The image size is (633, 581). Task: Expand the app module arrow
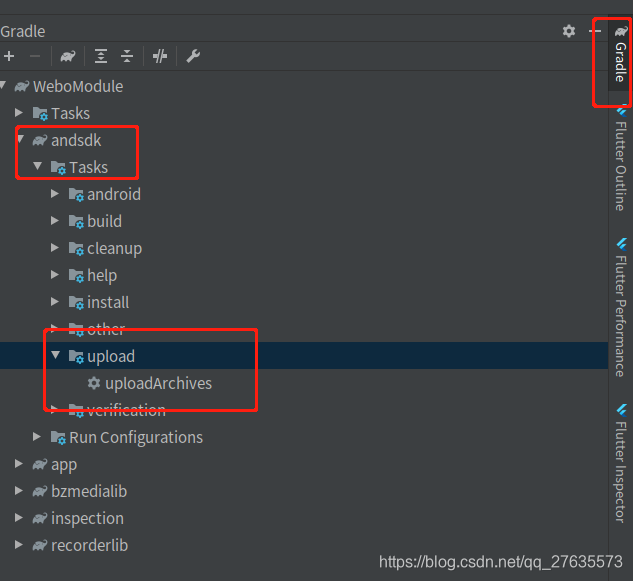tap(19, 464)
